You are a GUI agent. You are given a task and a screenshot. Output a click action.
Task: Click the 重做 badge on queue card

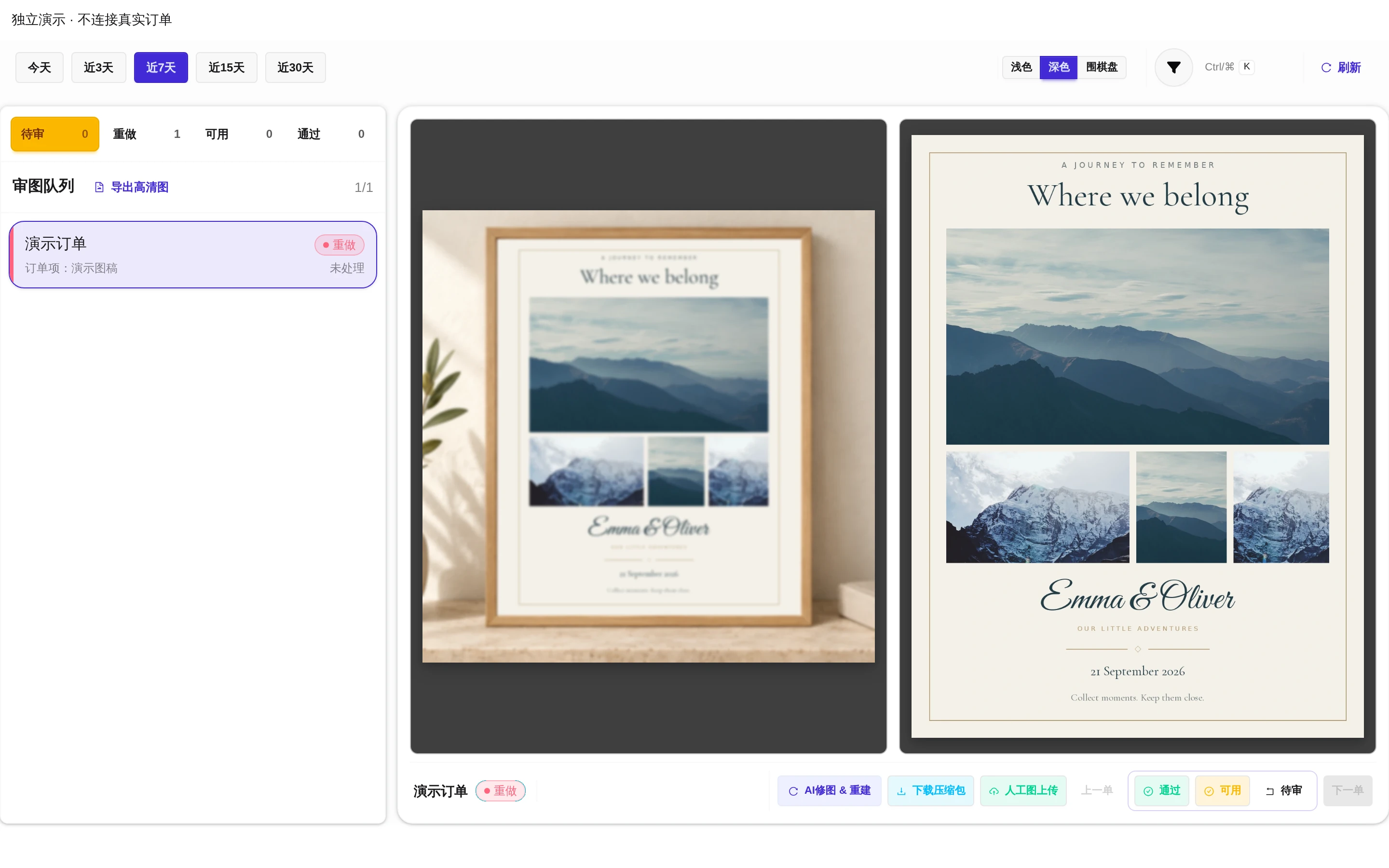click(x=339, y=244)
